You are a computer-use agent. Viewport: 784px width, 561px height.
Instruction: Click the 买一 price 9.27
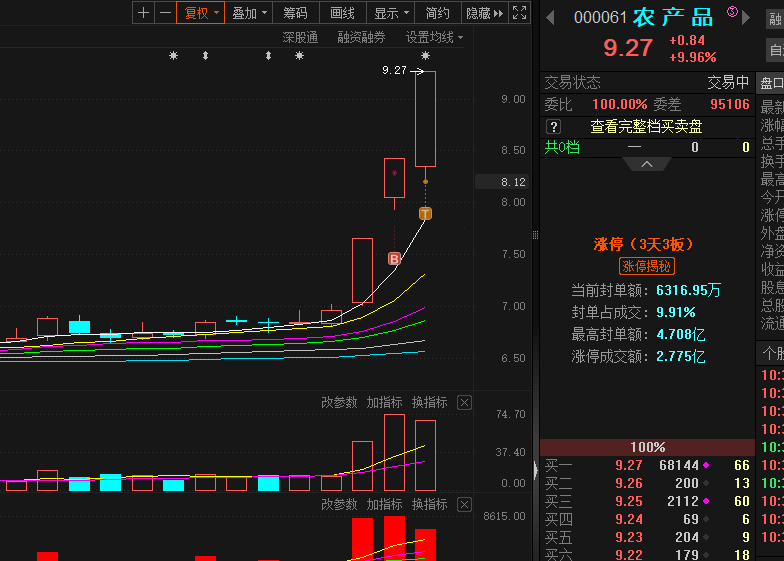click(628, 466)
